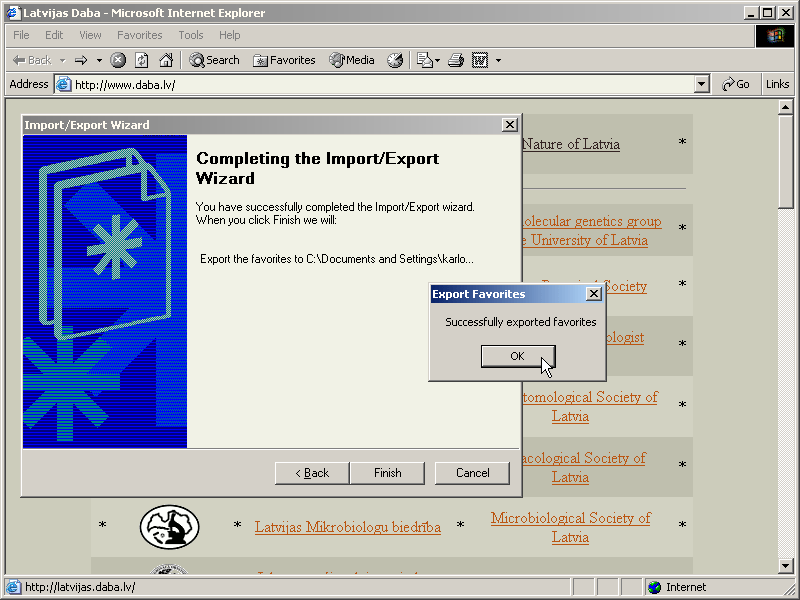Click the page icon in address bar
800x600 pixels.
pyautogui.click(x=63, y=84)
